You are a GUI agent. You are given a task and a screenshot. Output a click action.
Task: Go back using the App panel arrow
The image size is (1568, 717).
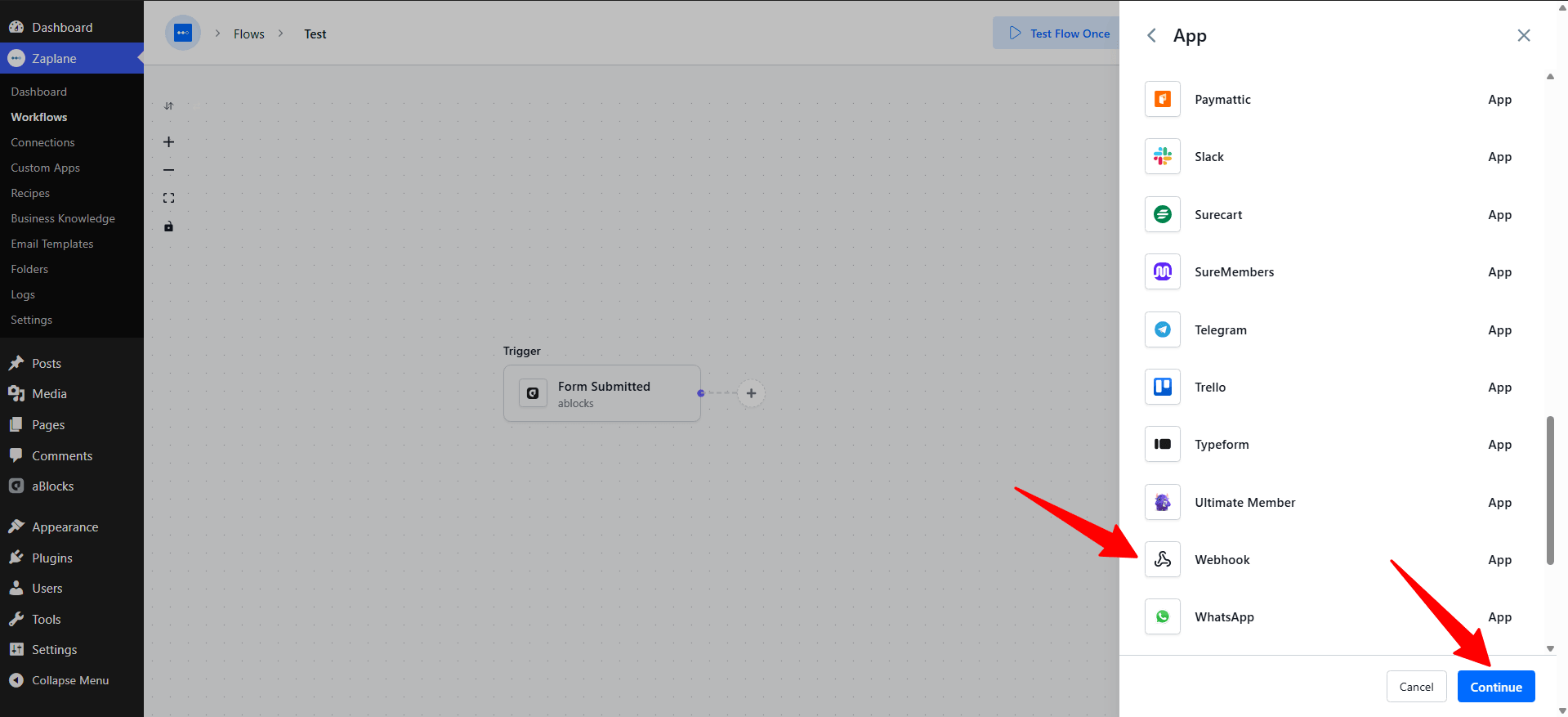tap(1151, 35)
